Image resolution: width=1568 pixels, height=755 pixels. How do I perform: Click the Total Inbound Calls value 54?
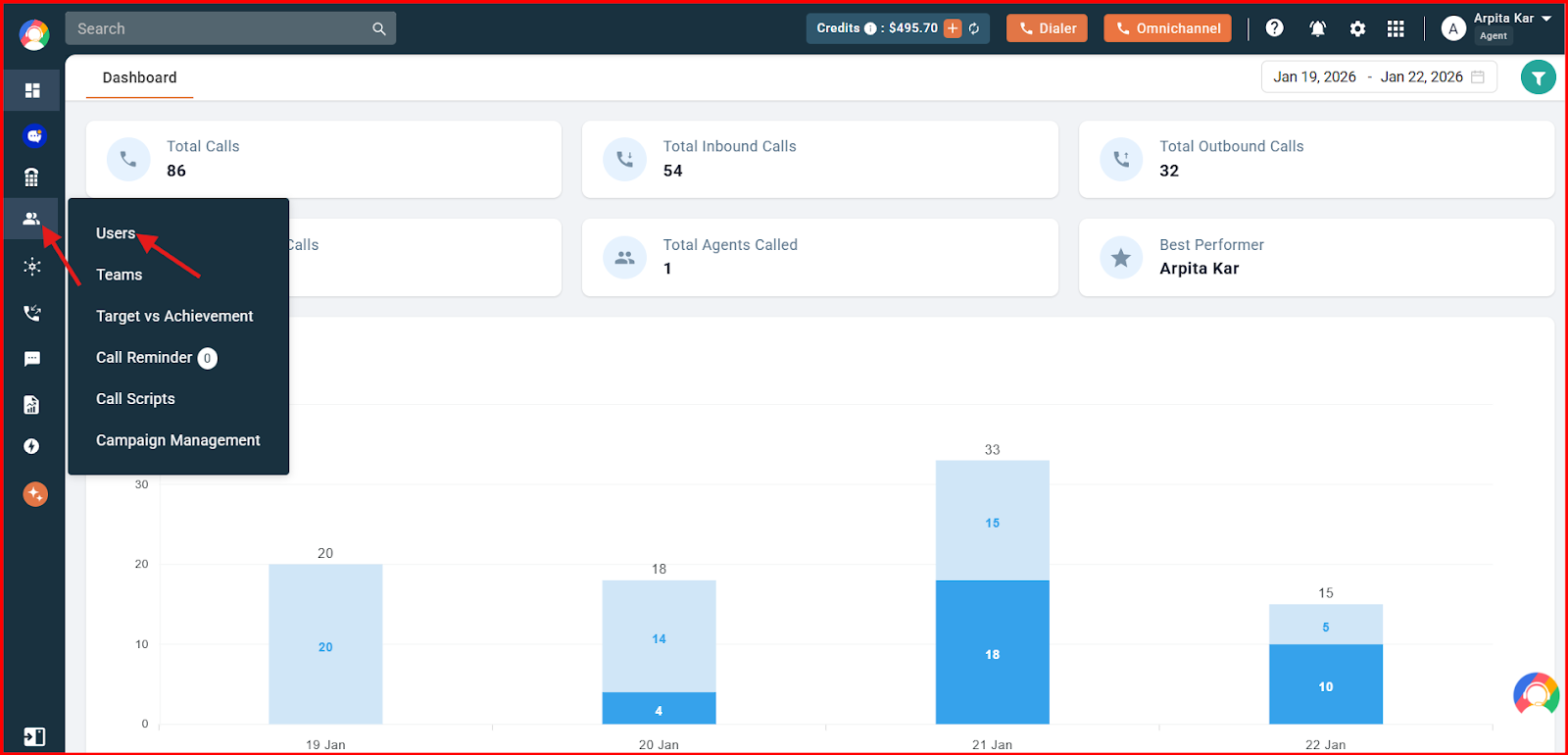coord(672,171)
